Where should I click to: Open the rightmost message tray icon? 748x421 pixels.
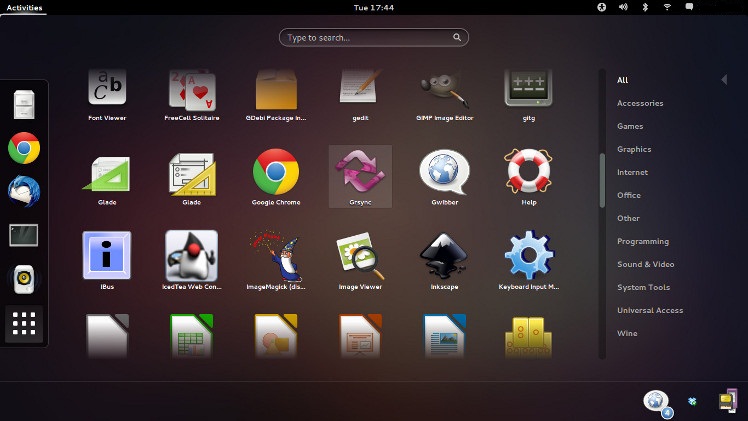[728, 400]
